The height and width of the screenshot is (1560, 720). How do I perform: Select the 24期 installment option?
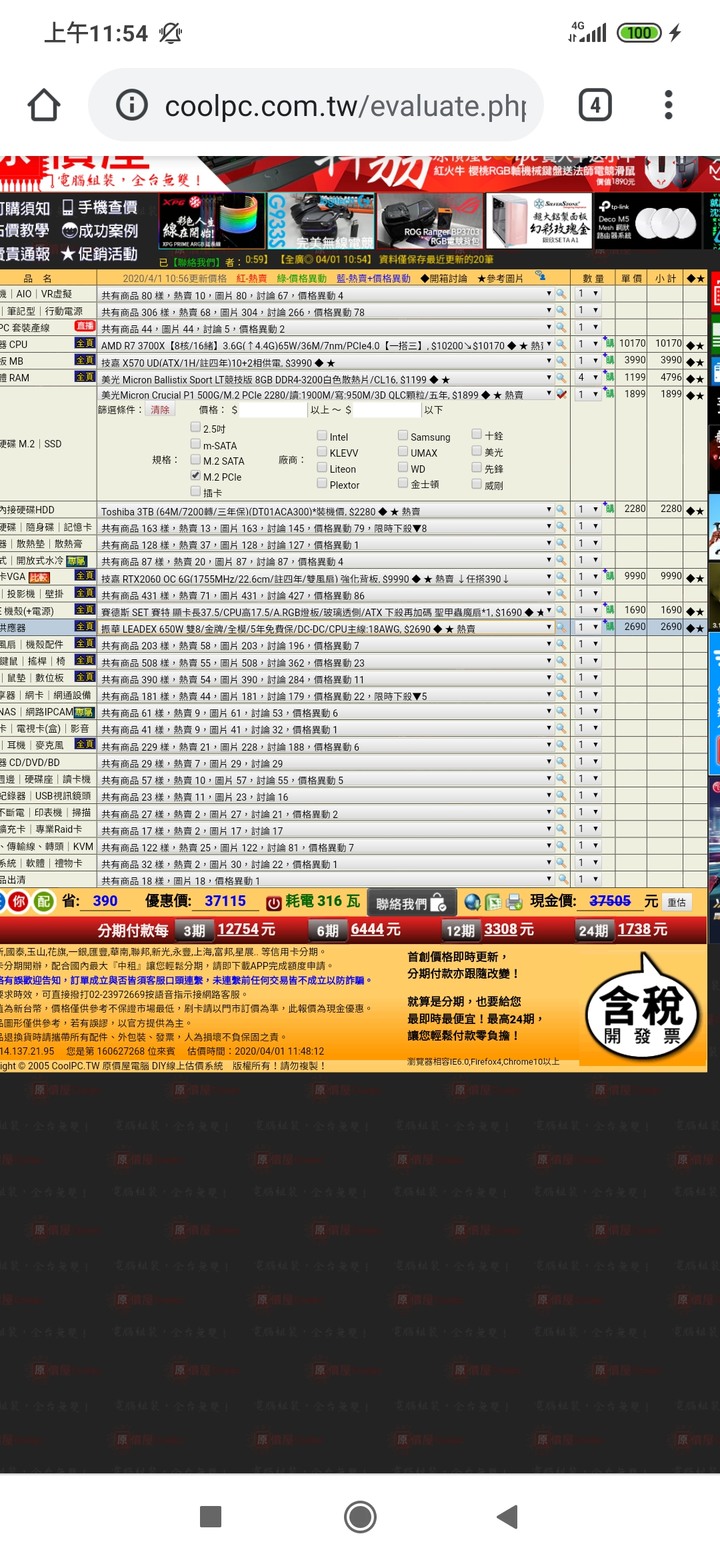(x=593, y=931)
